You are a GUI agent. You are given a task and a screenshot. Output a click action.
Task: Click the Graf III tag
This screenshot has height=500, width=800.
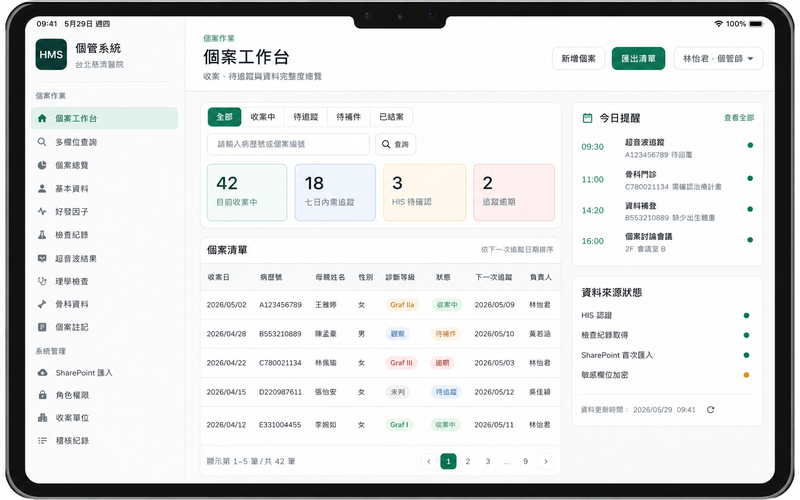coord(401,363)
